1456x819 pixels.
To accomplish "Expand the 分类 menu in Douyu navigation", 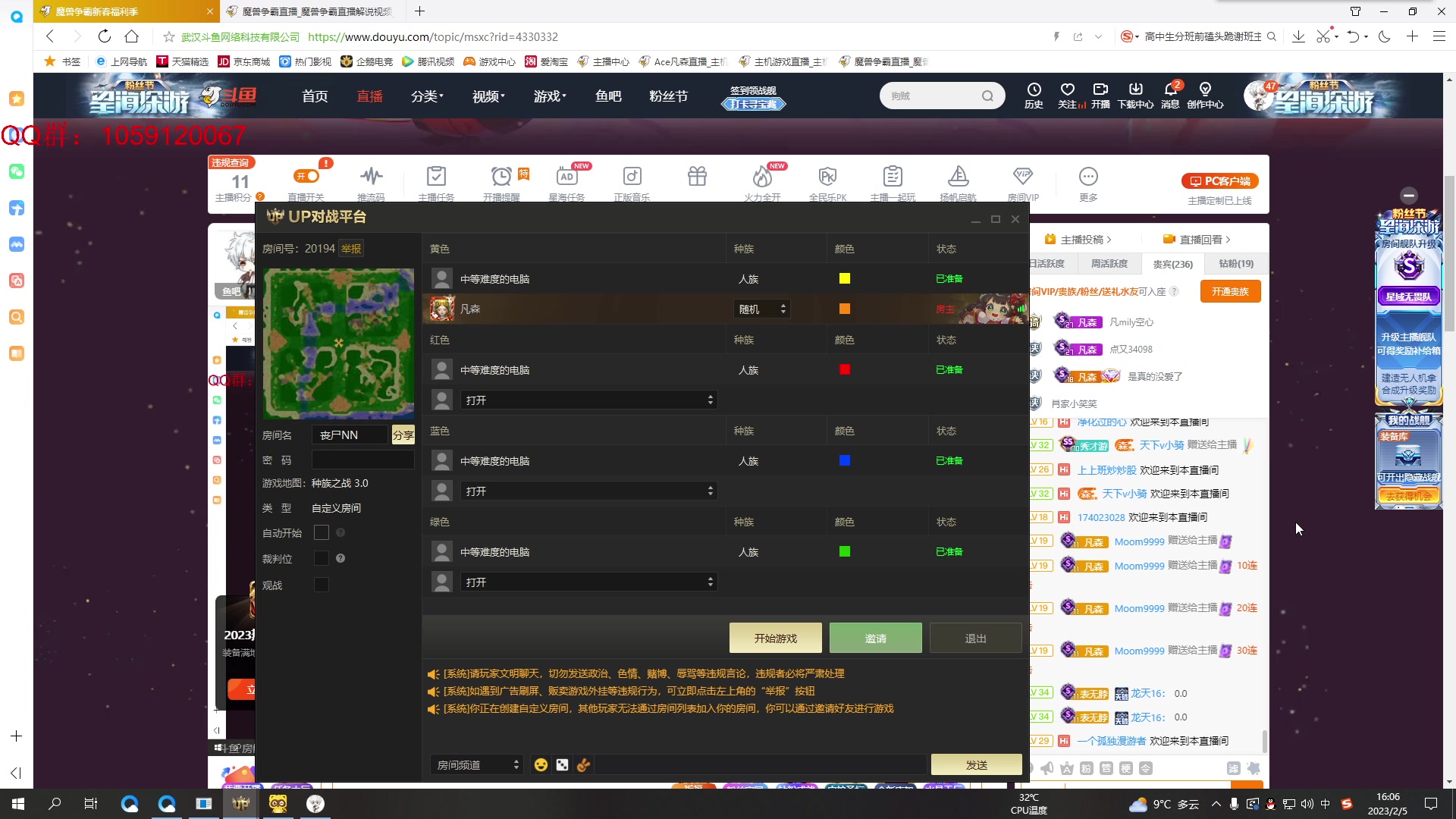I will (427, 96).
